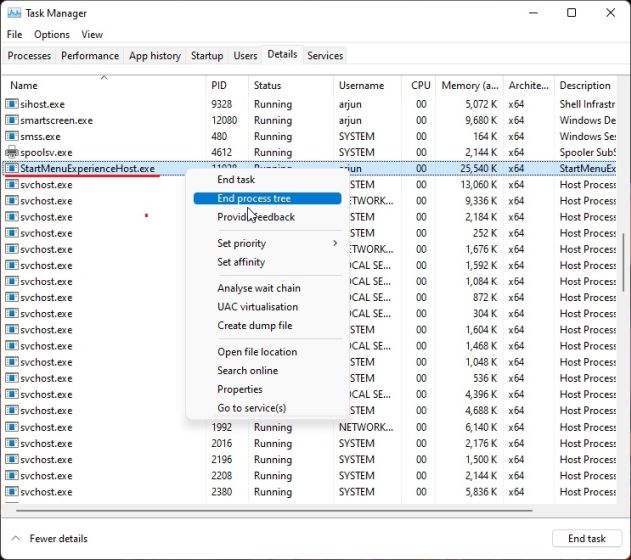This screenshot has height=560, width=631.
Task: Click the smartscreen.exe process icon
Action: tap(12, 120)
